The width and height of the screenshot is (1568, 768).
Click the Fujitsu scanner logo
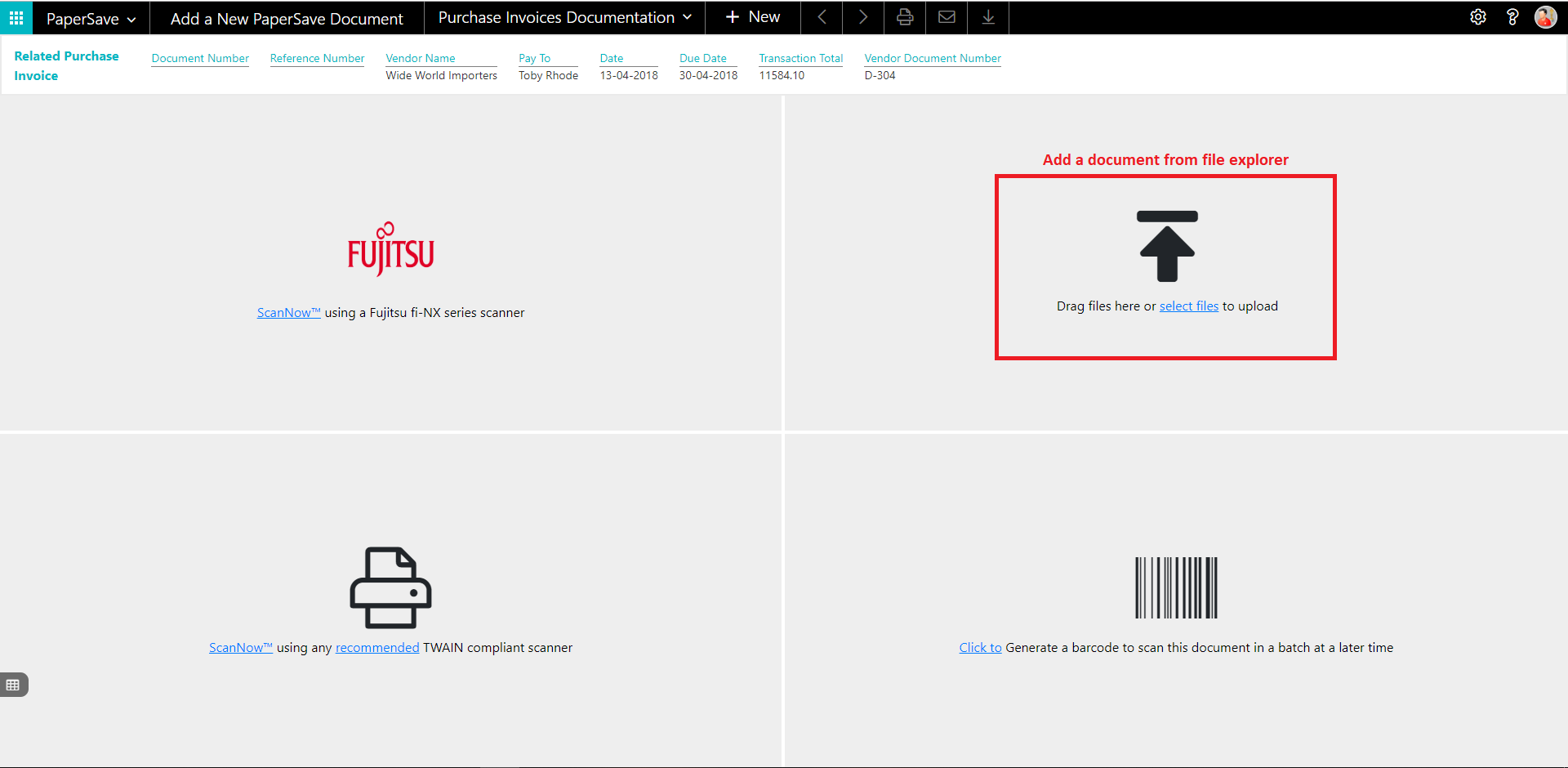click(x=390, y=249)
